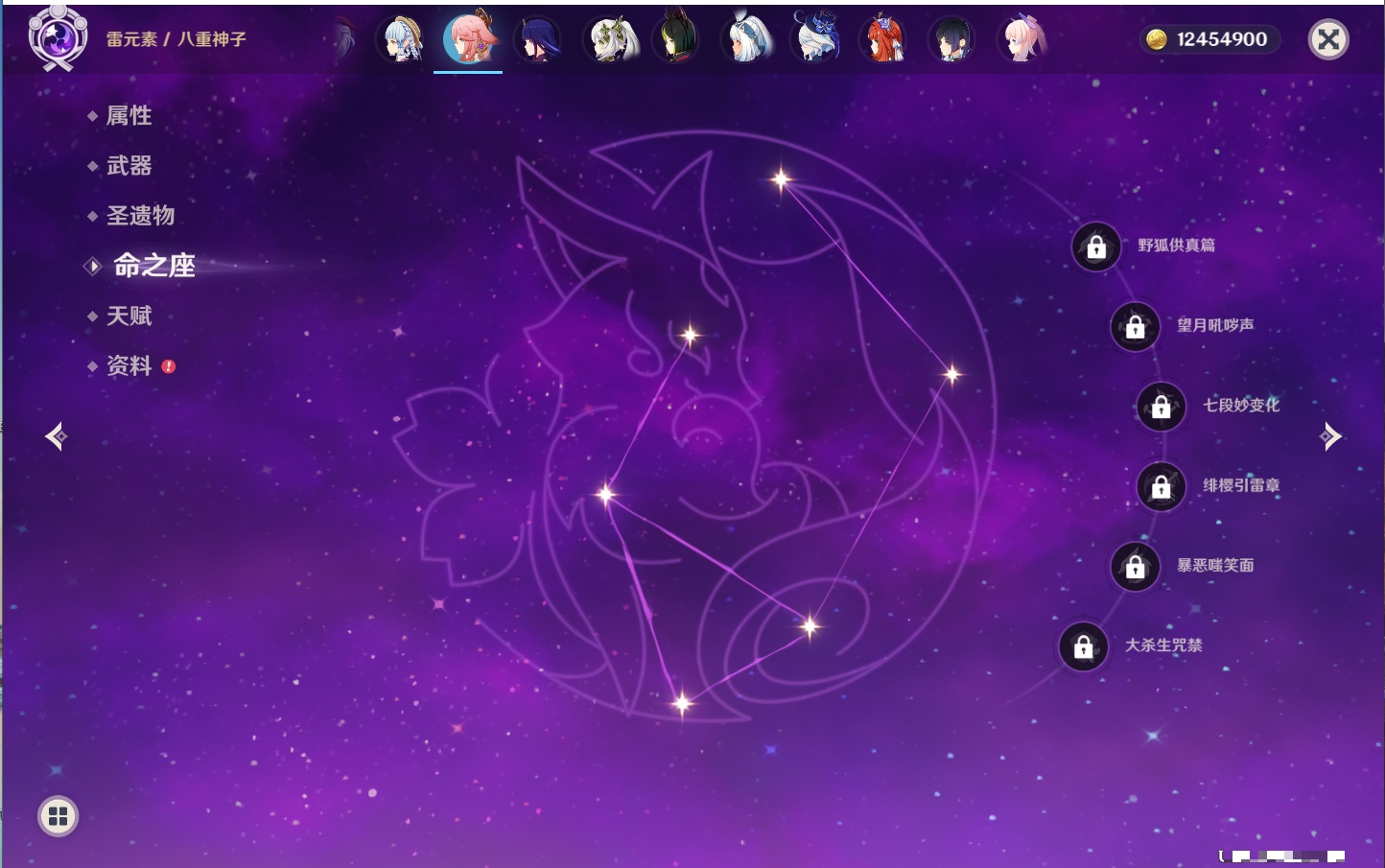Viewport: 1385px width, 868px height.
Task: Go to previous character with left arrow
Action: click(x=57, y=436)
